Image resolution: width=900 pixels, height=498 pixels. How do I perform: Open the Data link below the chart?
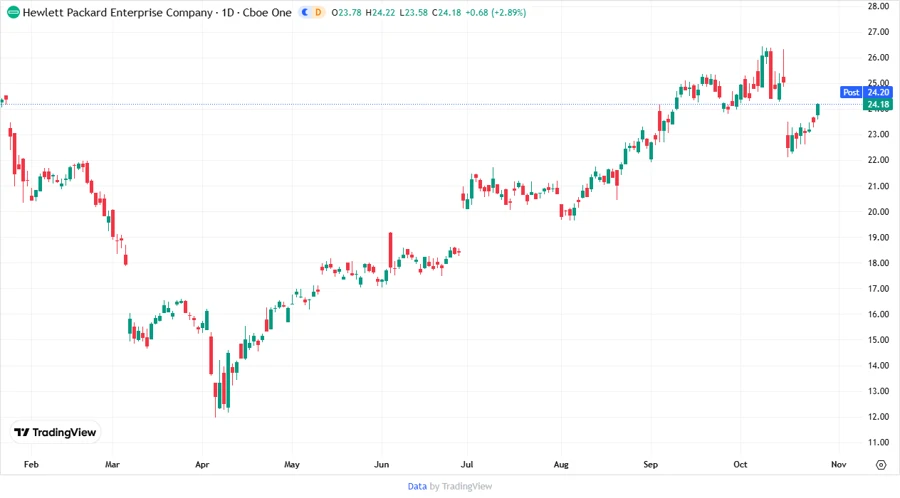pos(417,487)
